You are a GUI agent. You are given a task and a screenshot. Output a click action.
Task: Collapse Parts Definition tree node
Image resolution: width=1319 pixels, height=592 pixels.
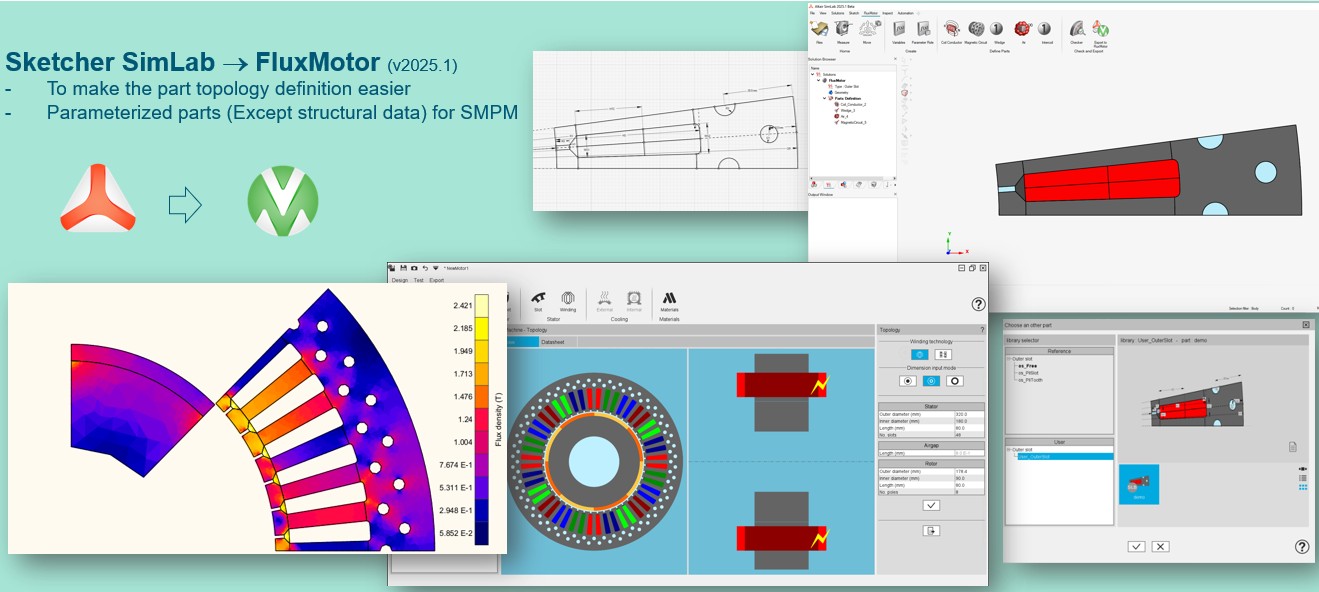click(x=824, y=98)
